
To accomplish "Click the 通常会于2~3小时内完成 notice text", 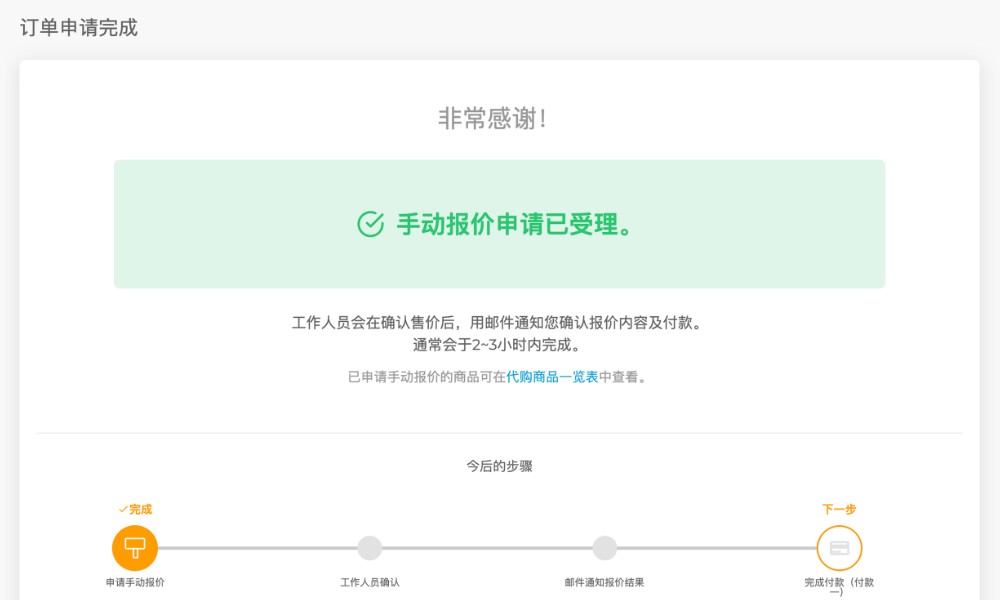I will coord(499,345).
